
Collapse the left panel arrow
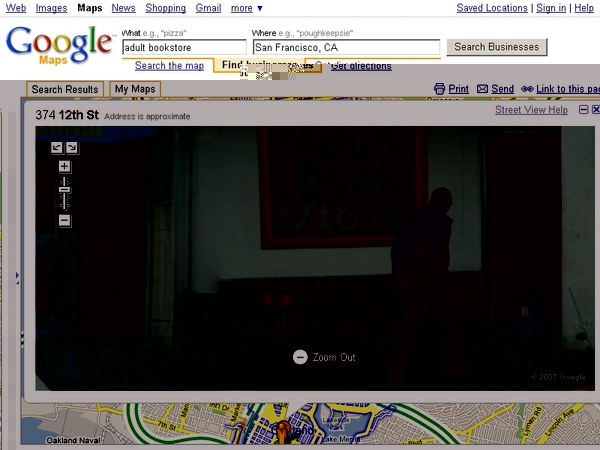[17, 277]
